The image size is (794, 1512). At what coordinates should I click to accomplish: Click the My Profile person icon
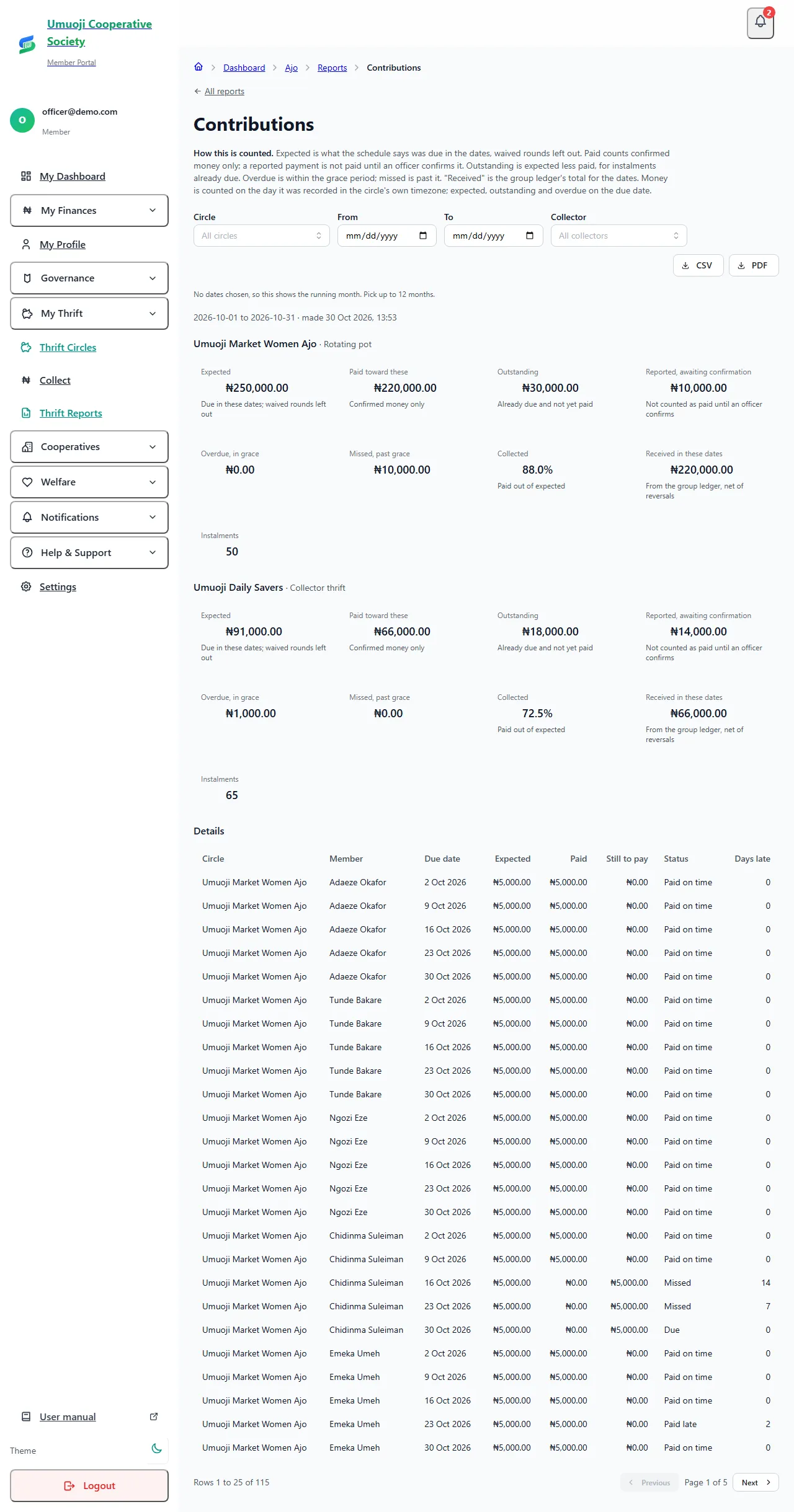pyautogui.click(x=26, y=244)
